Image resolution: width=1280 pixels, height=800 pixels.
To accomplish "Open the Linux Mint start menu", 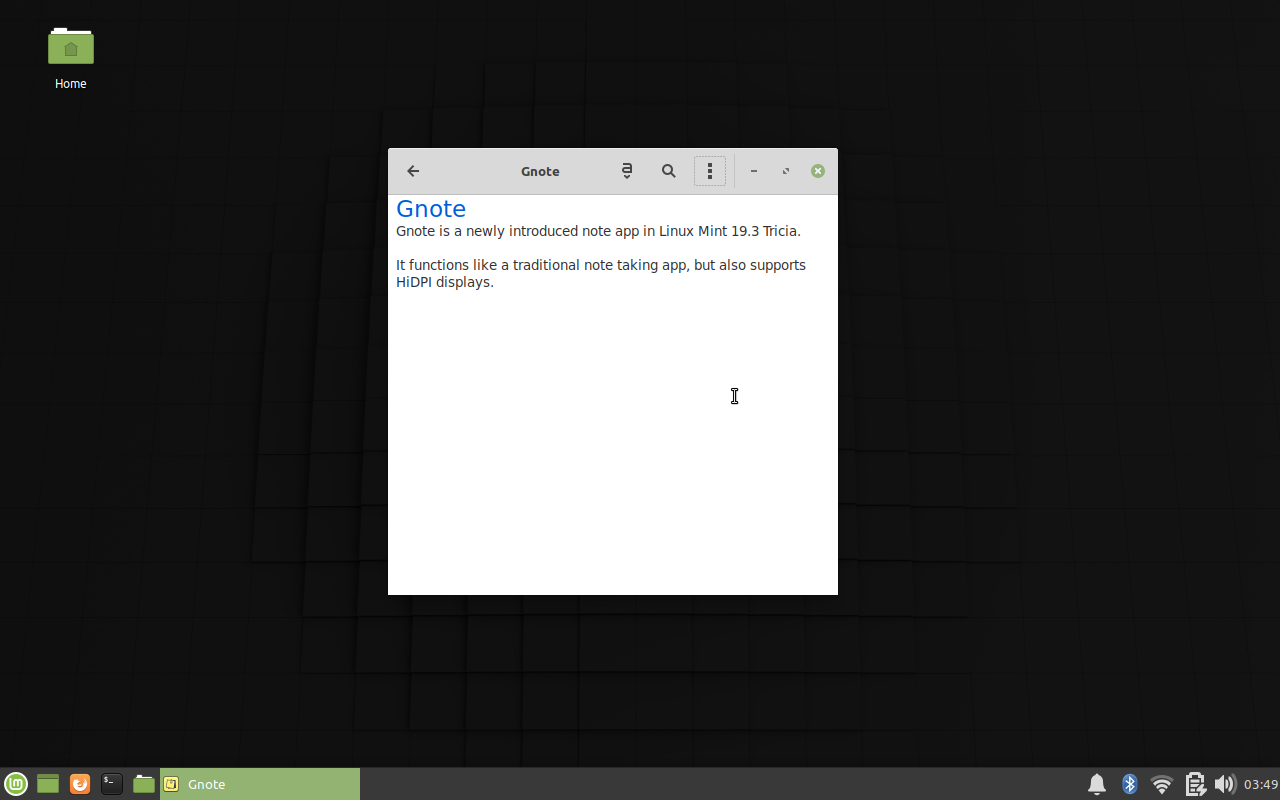I will (x=16, y=784).
